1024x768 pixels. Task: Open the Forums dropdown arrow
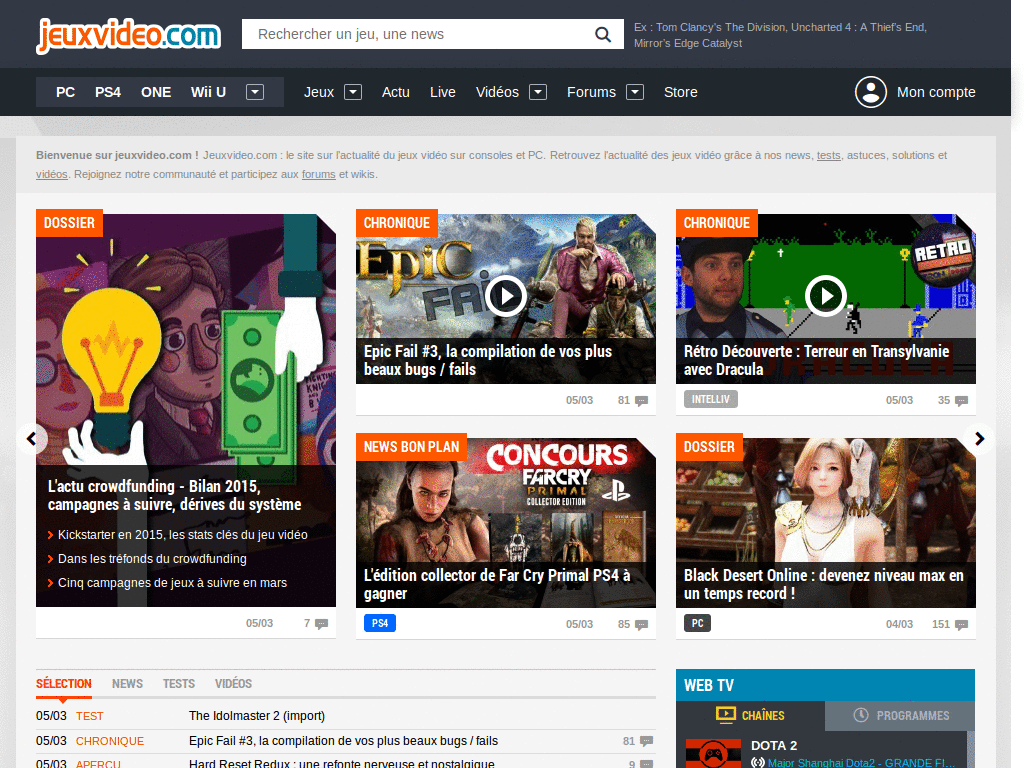point(635,92)
